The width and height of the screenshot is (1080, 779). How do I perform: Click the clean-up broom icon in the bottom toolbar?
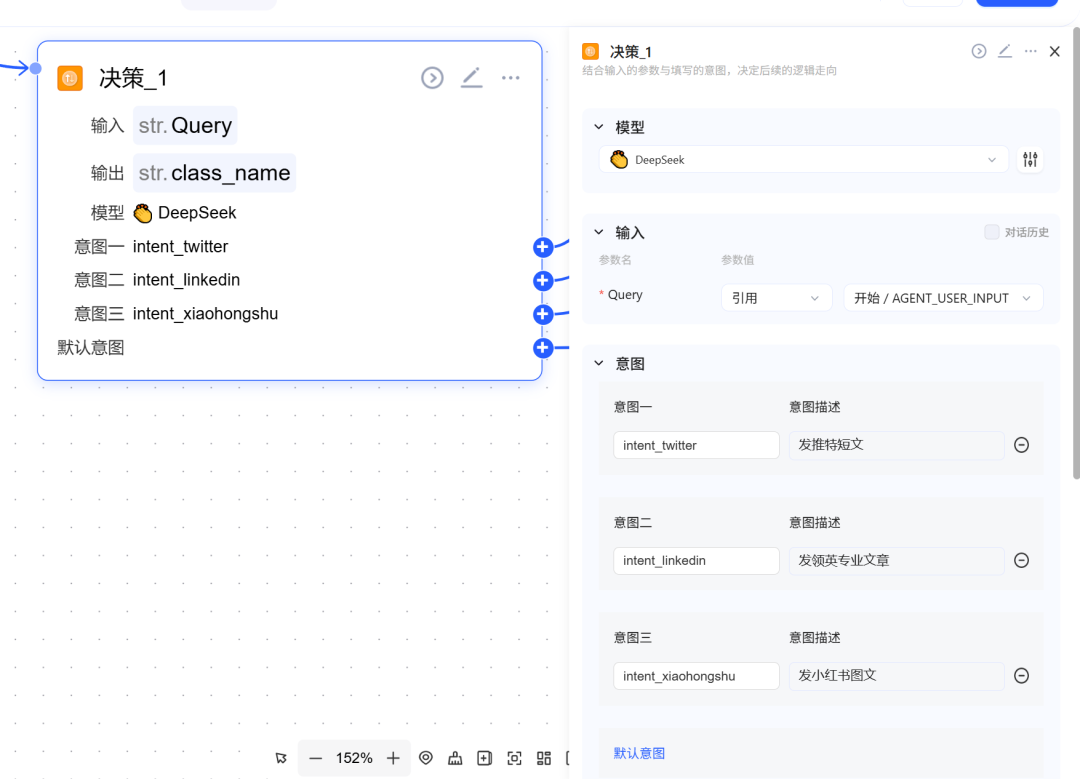tap(455, 759)
